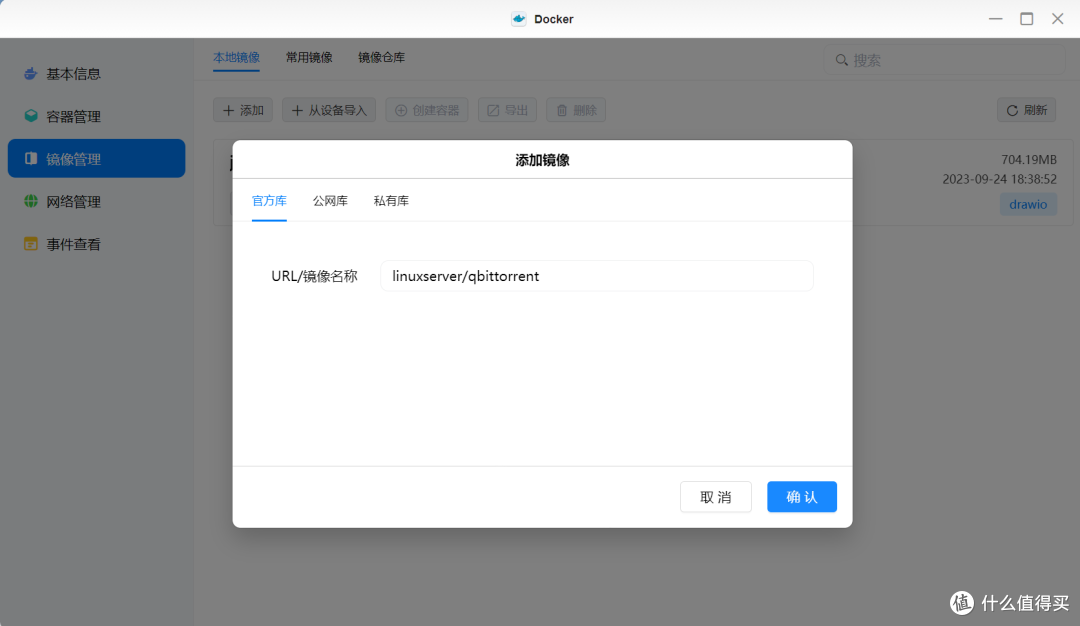Click the 刷新 refresh button
Viewport: 1080px width, 626px height.
click(1027, 110)
